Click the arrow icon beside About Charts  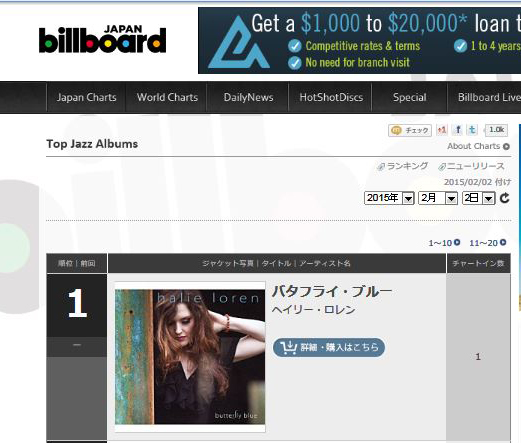(x=506, y=146)
